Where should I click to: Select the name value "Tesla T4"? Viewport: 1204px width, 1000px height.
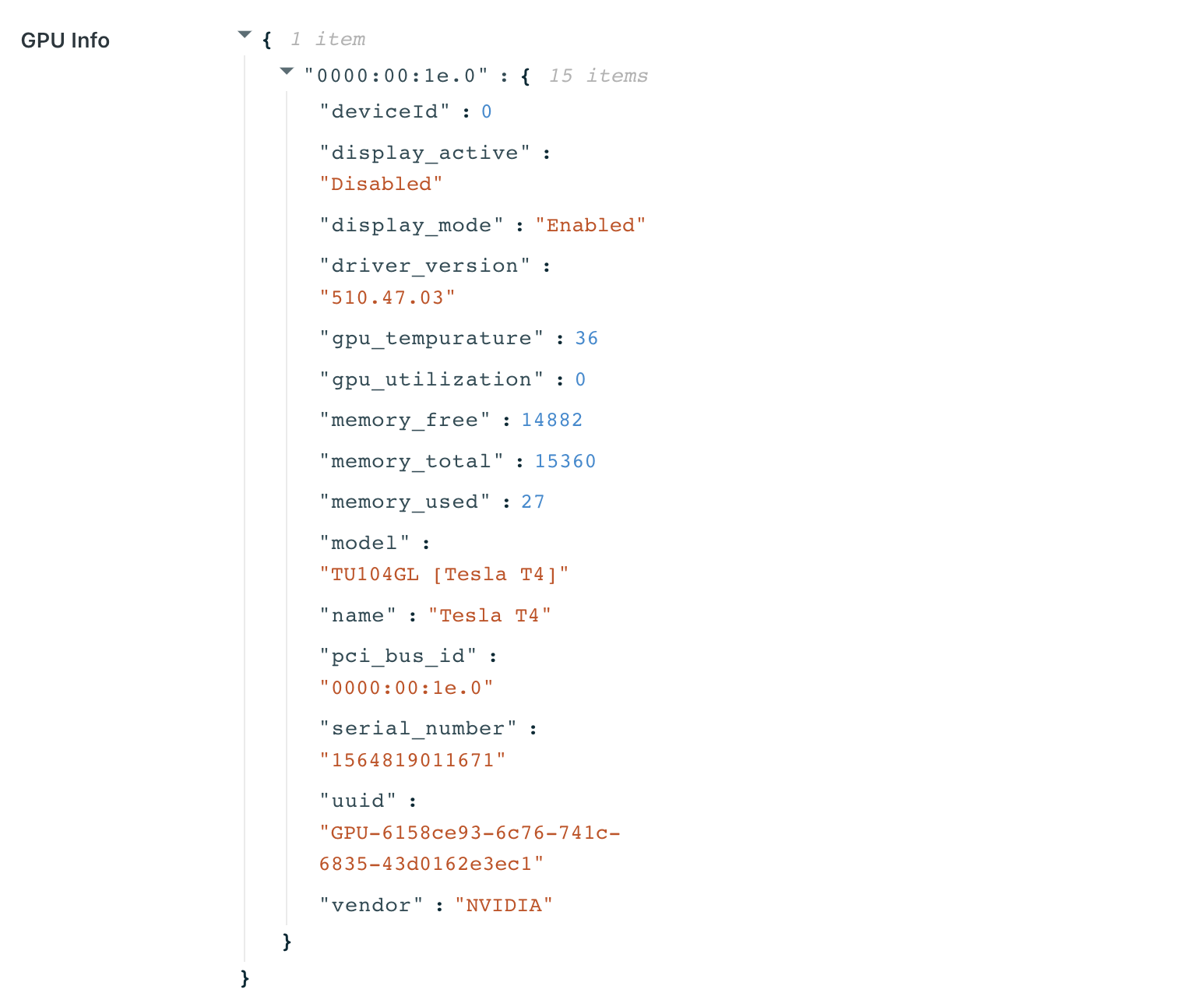pyautogui.click(x=489, y=616)
